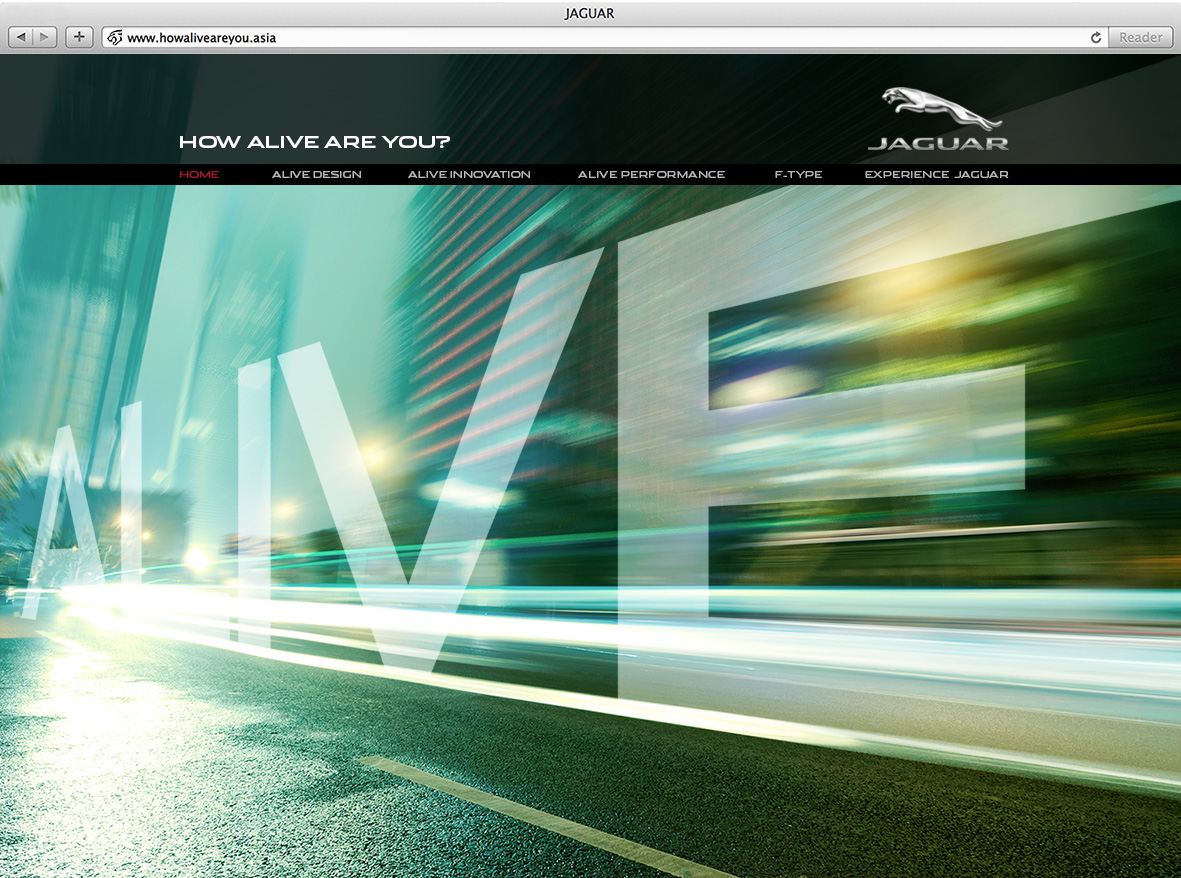Go to the ALIVE PERFORMANCE section
Viewport: 1181px width, 878px height.
coord(652,174)
